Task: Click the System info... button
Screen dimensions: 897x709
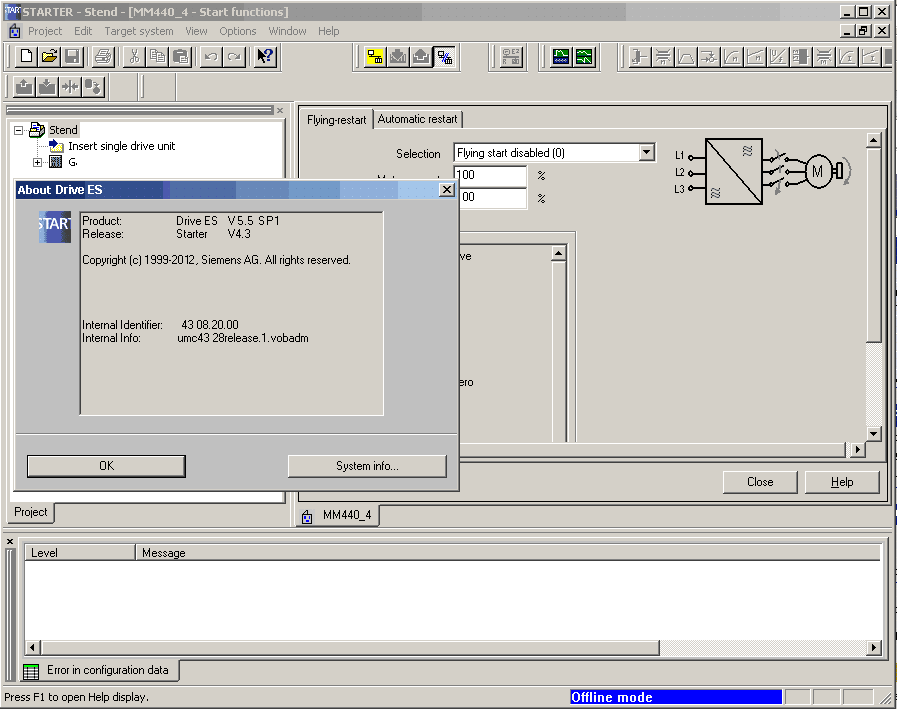Action: click(x=367, y=466)
